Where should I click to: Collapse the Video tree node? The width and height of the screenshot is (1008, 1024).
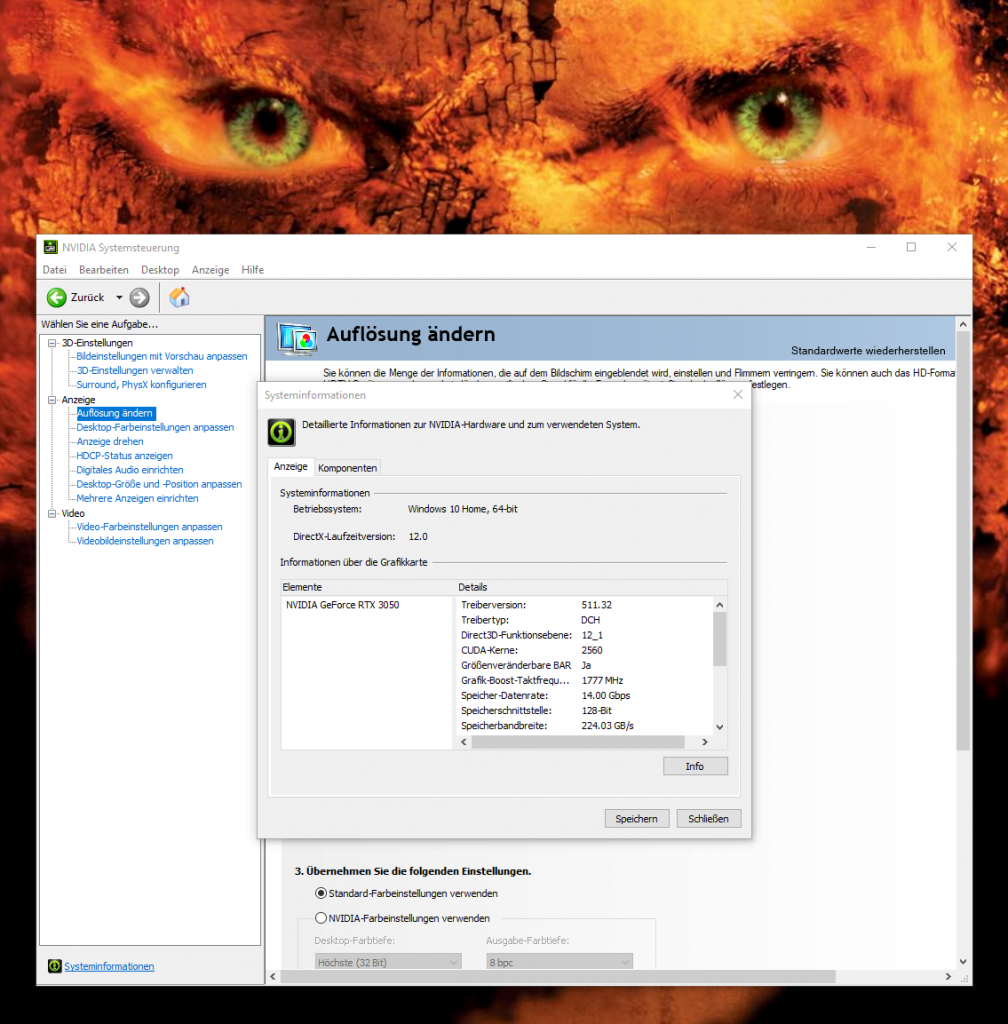pos(52,513)
